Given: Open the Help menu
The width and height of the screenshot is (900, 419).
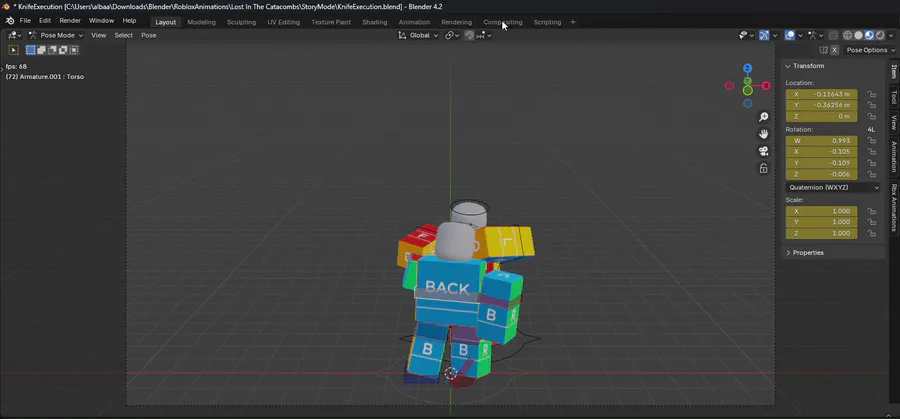Looking at the screenshot, I should (129, 21).
